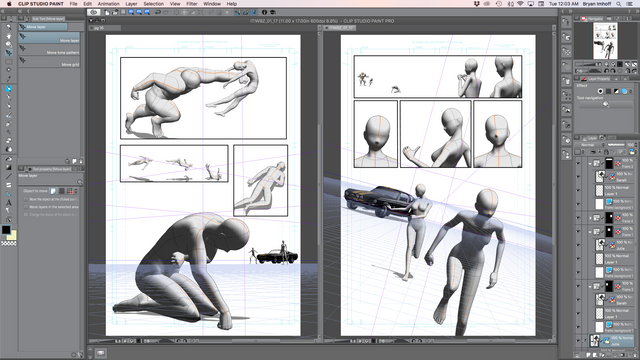
Task: Open the Filter menu
Action: tap(191, 4)
